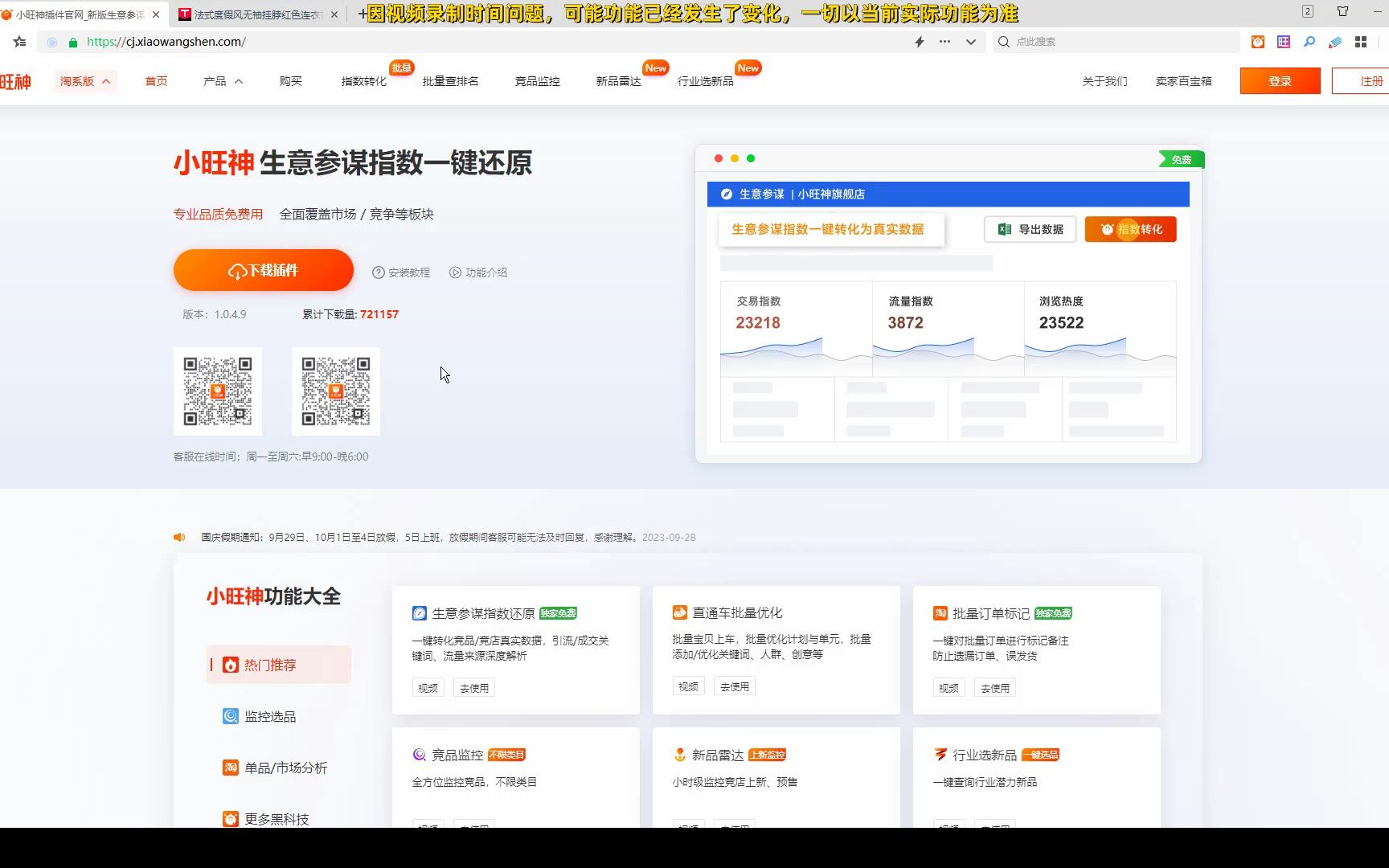
Task: Click the 新品雷达 card icon
Action: pos(680,755)
